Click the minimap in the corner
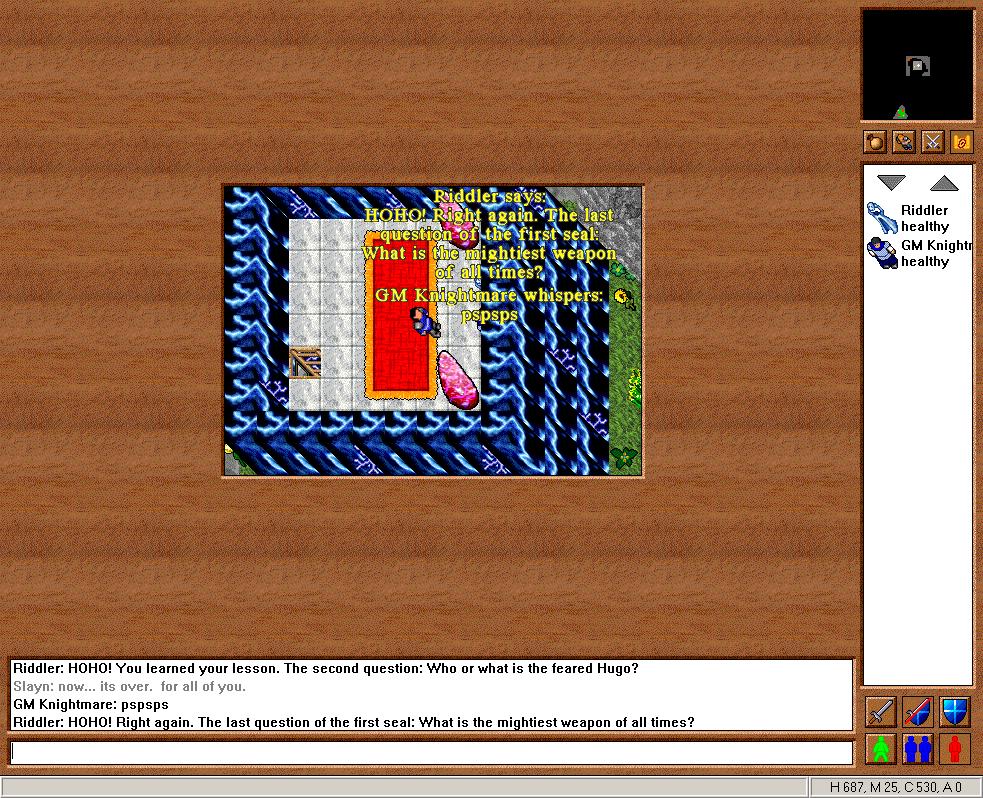 click(917, 66)
